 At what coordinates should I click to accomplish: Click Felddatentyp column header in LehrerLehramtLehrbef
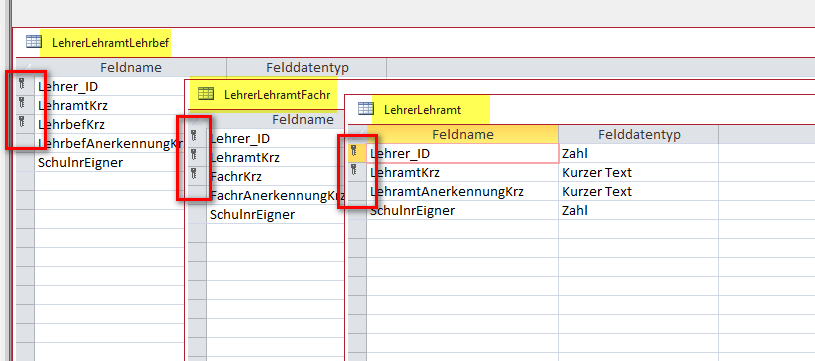[x=307, y=68]
